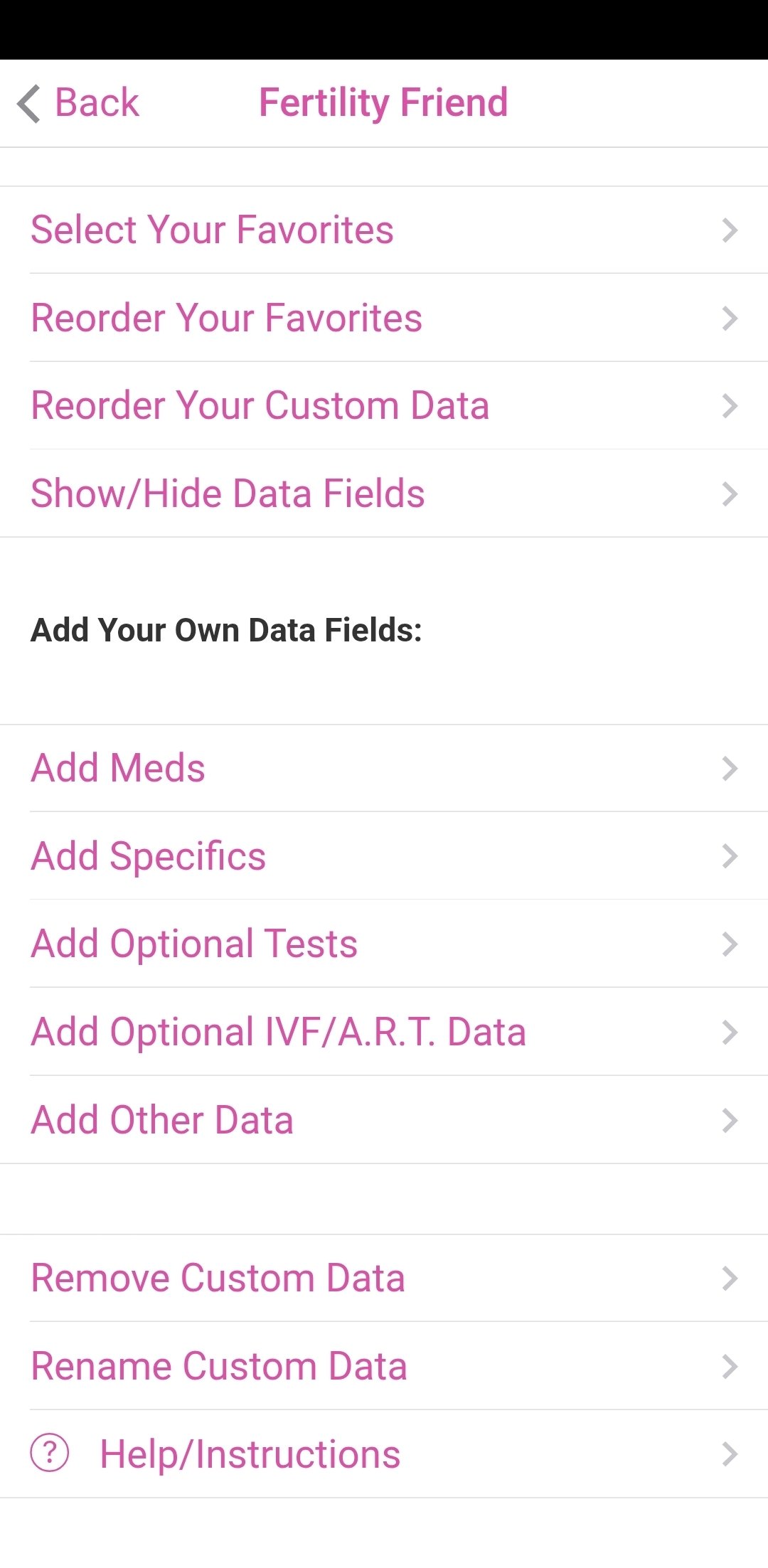Tap chevron beside Add Meds
768x1568 pixels.
(x=730, y=769)
